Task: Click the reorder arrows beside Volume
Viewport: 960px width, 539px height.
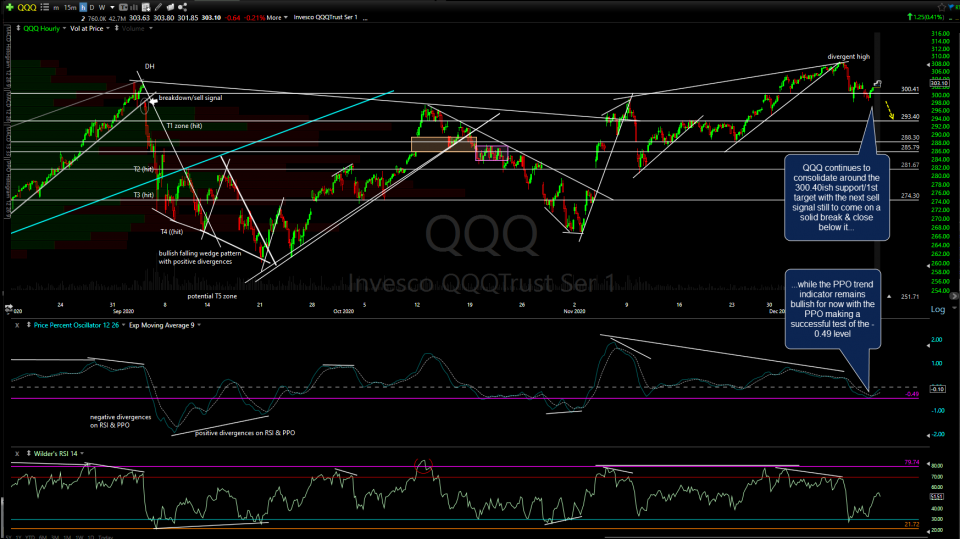Action: [116, 28]
